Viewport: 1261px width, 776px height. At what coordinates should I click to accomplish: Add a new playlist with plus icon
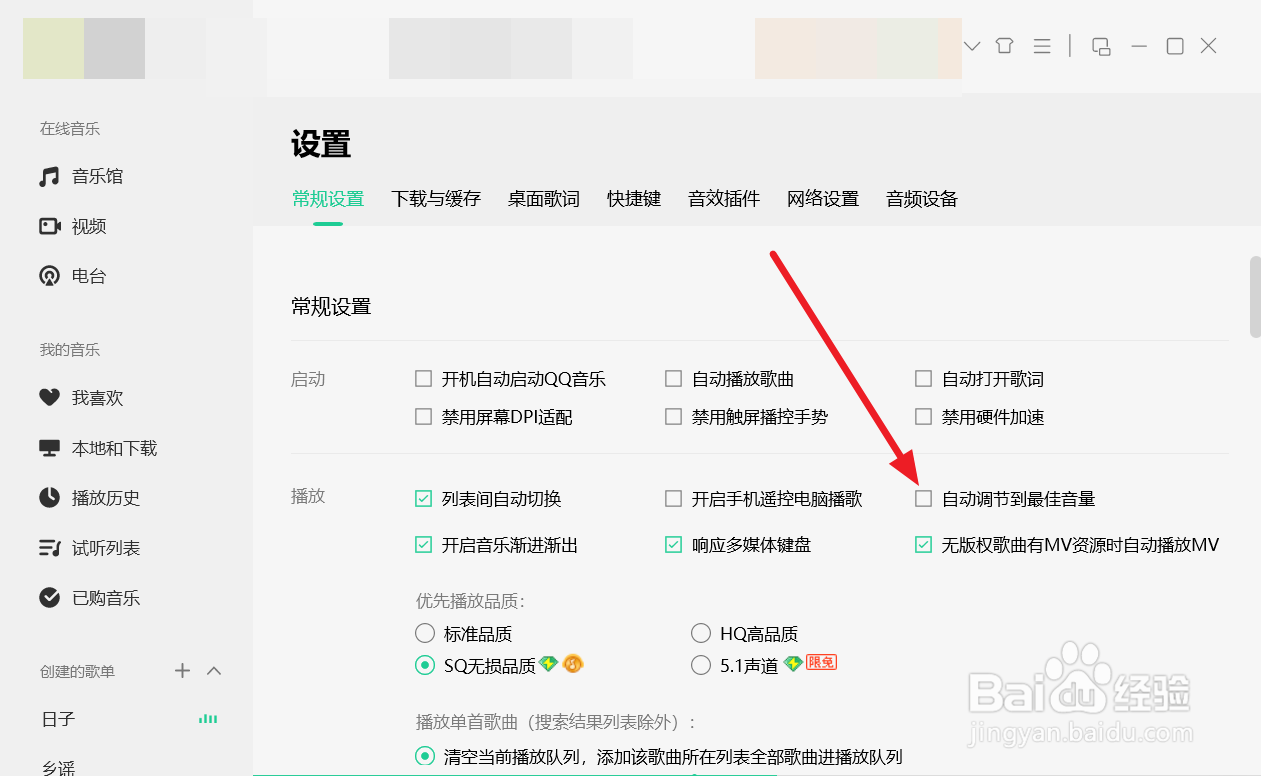(182, 671)
